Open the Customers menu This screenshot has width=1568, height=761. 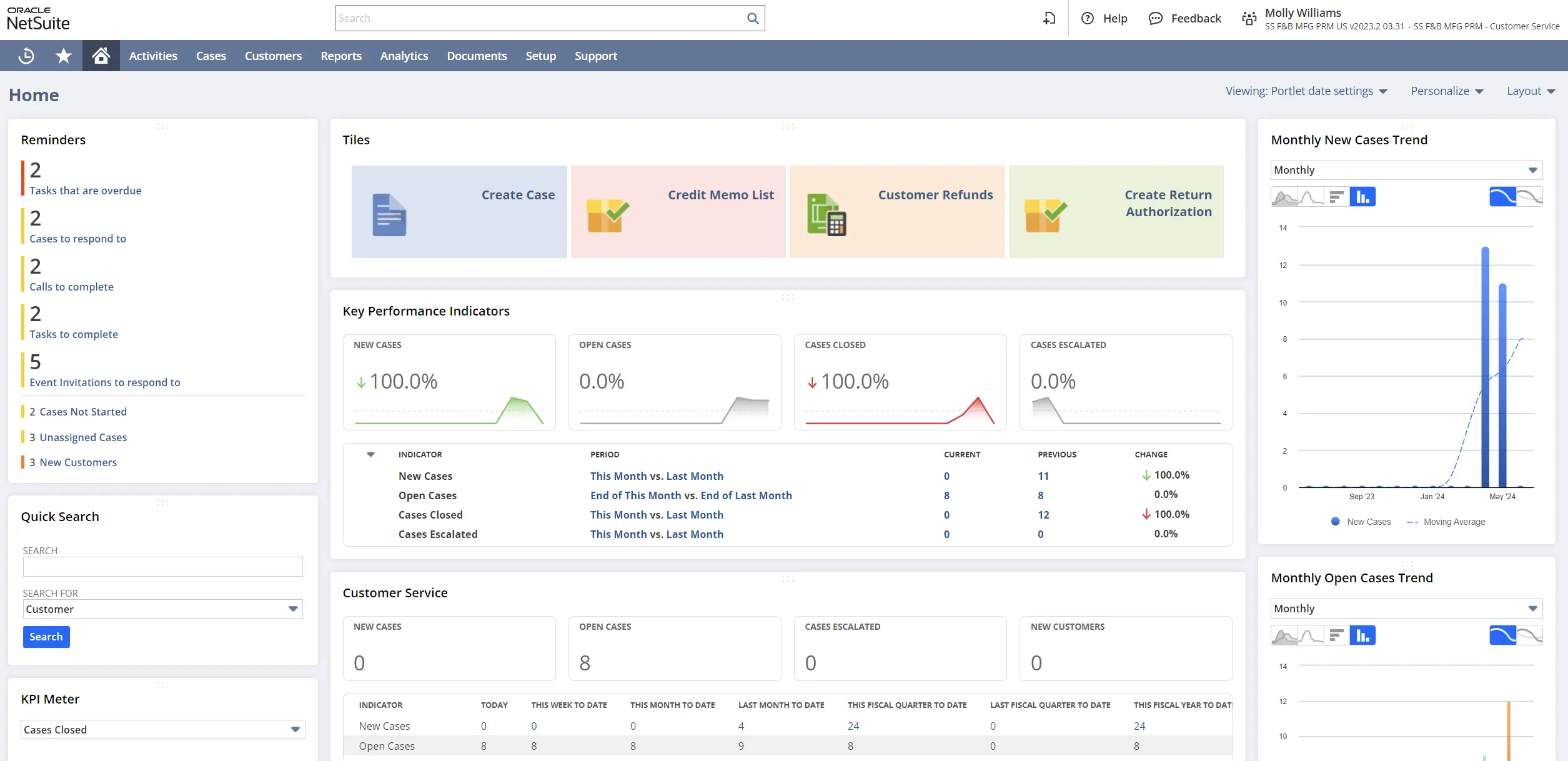pyautogui.click(x=273, y=56)
